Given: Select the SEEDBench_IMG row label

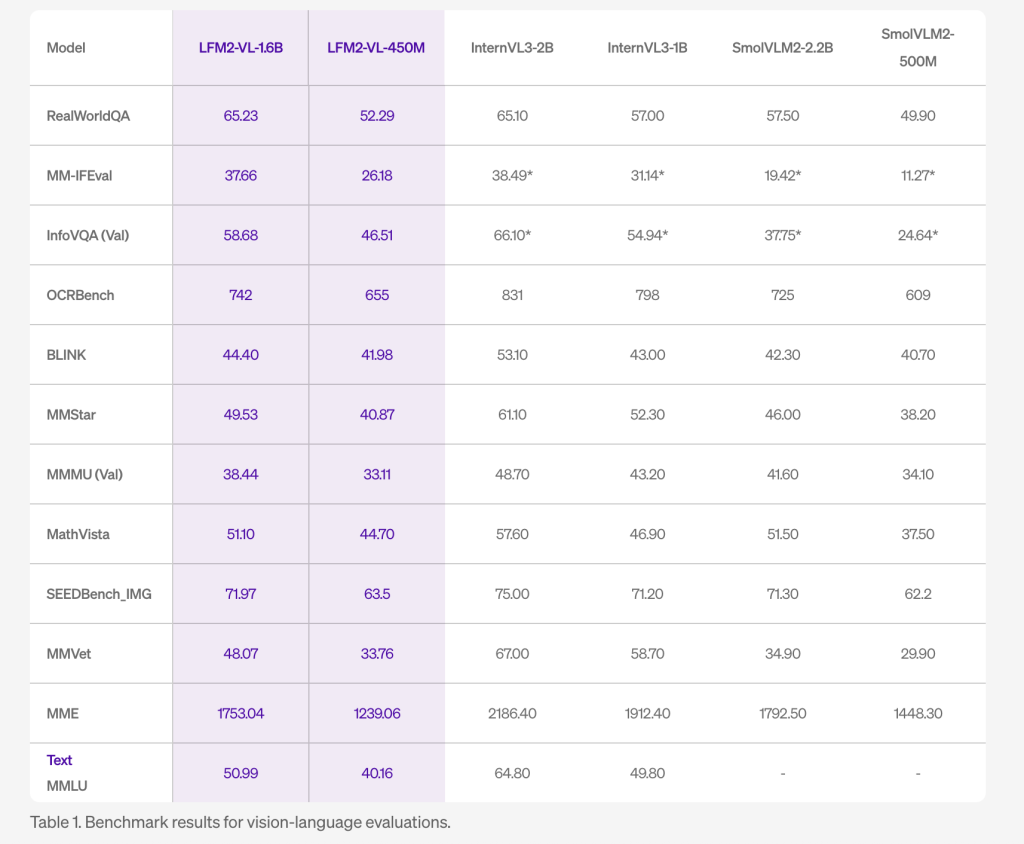Looking at the screenshot, I should pos(99,594).
